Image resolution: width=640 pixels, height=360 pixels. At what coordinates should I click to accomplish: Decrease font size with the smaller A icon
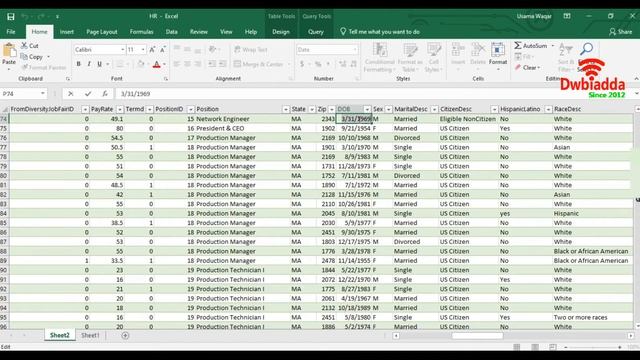click(x=162, y=49)
